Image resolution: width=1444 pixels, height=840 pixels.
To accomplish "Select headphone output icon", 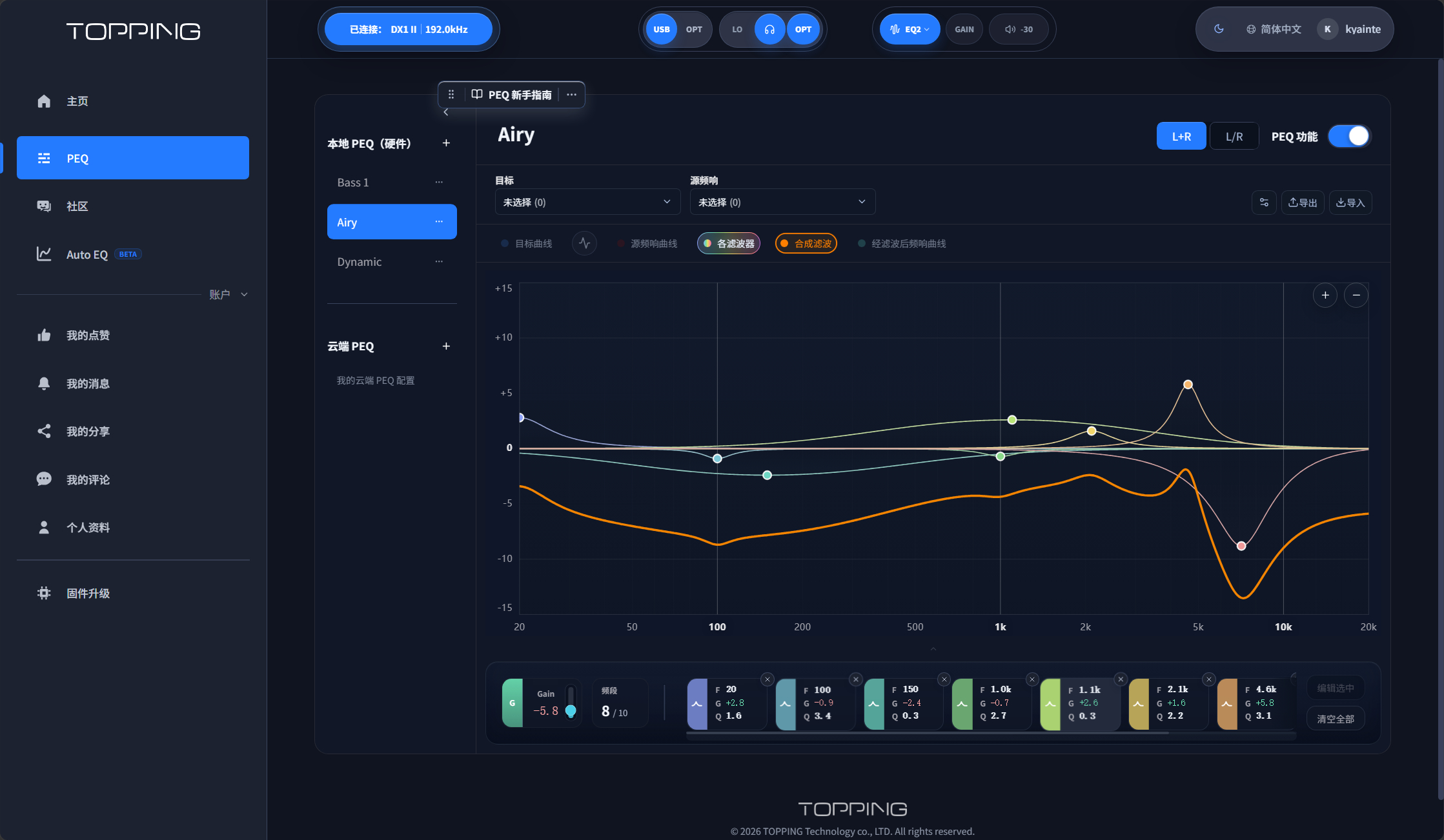I will [x=769, y=29].
